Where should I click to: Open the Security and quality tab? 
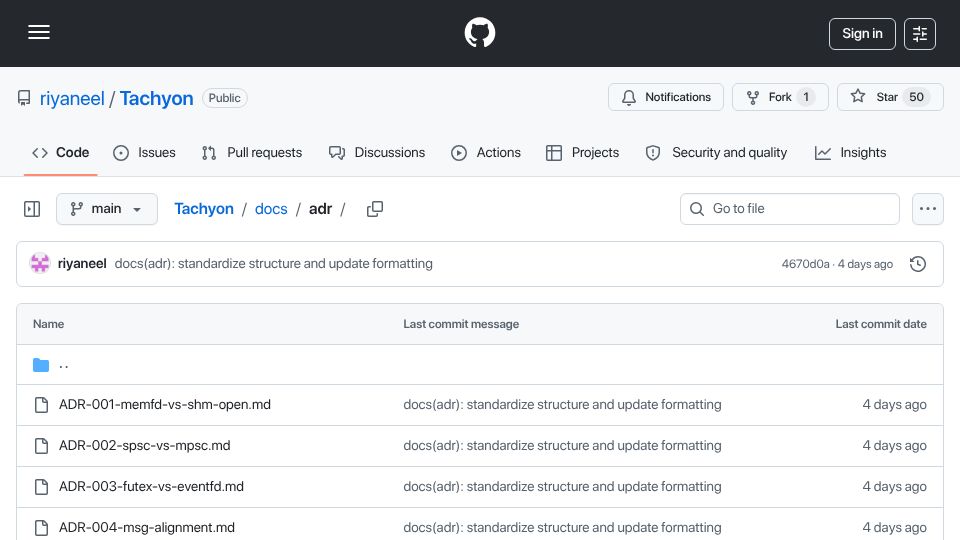716,152
